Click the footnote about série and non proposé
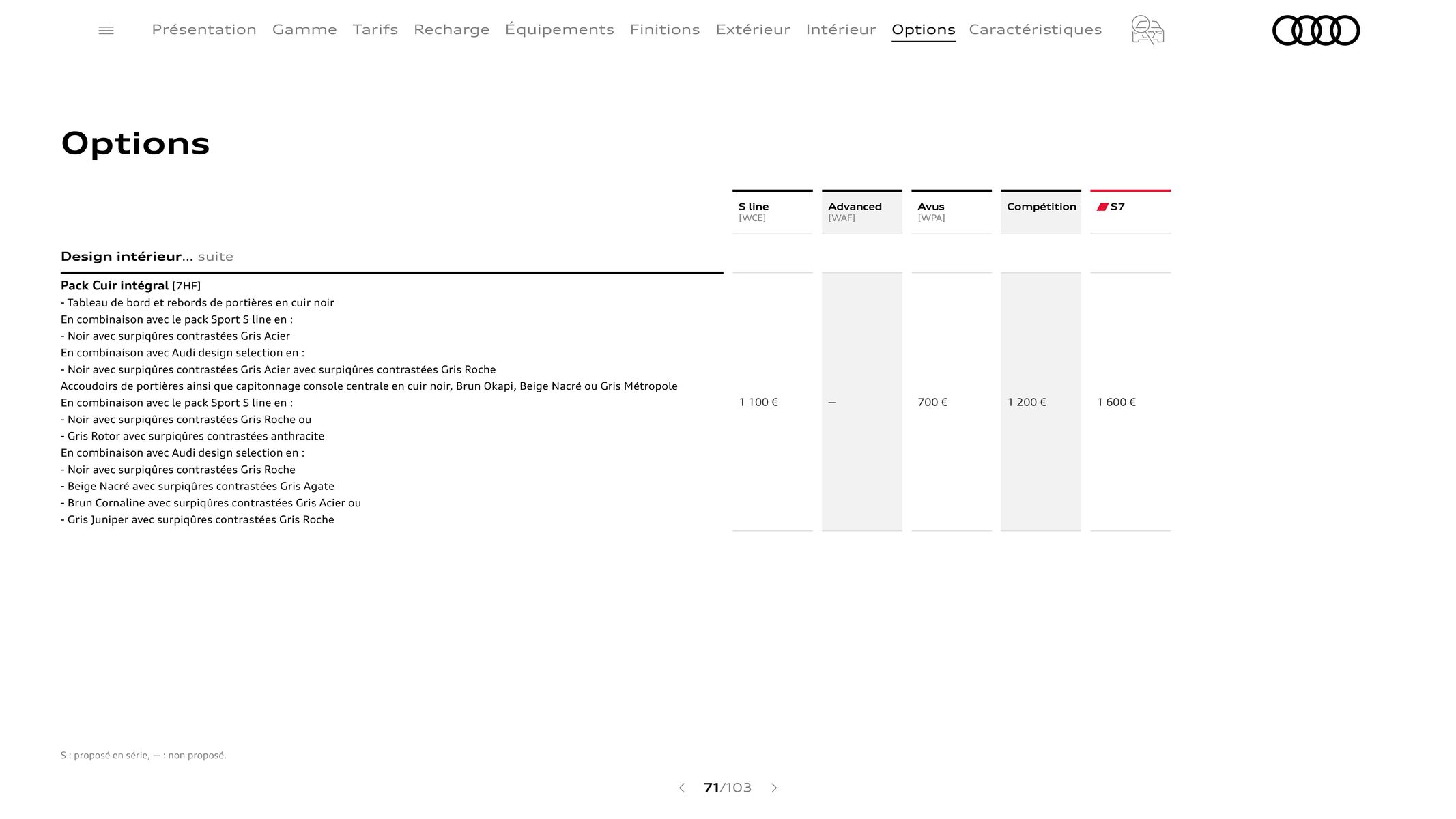The image size is (1456, 819). 143,755
